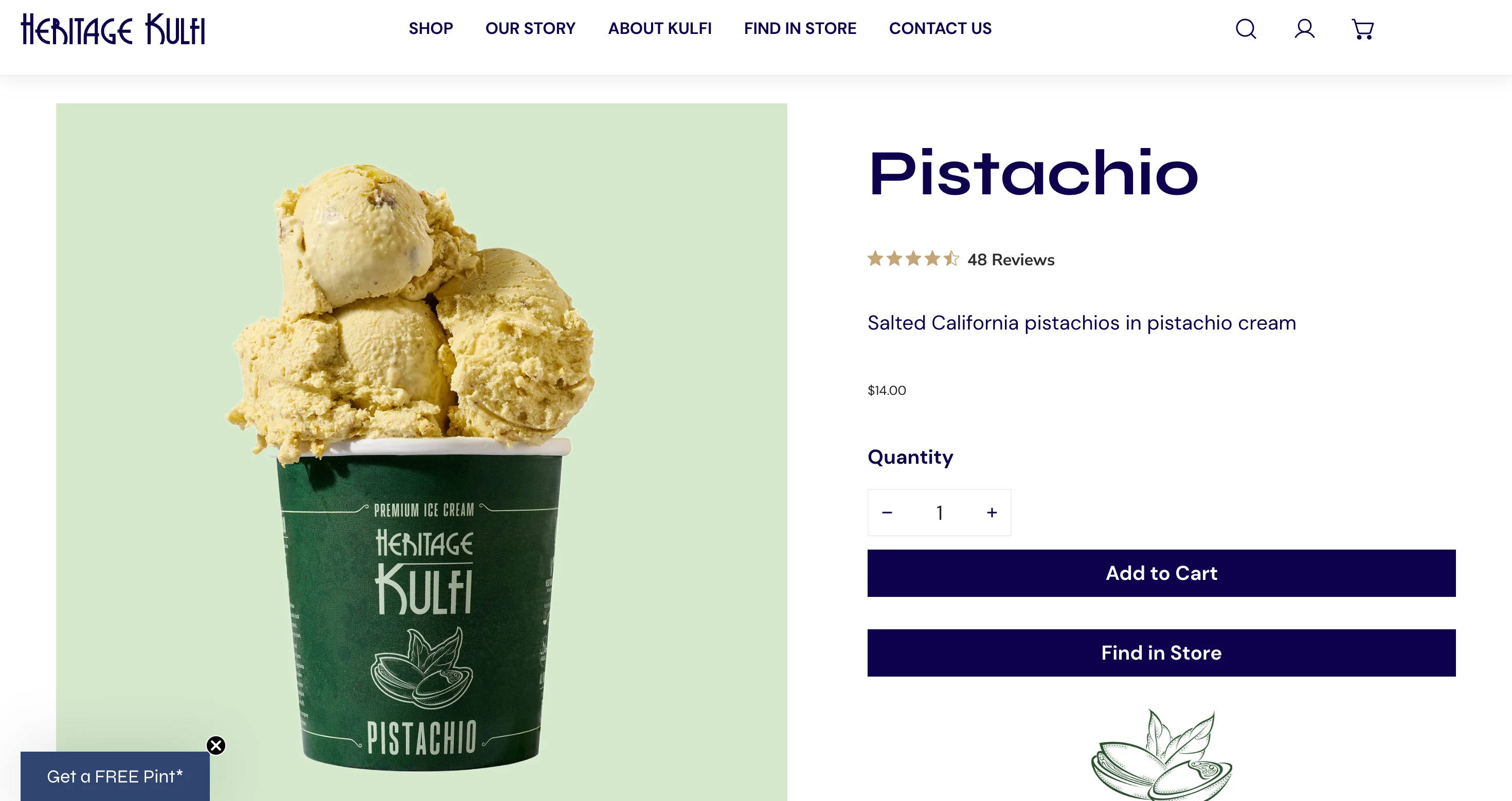Open the 48 Reviews link

(1011, 259)
